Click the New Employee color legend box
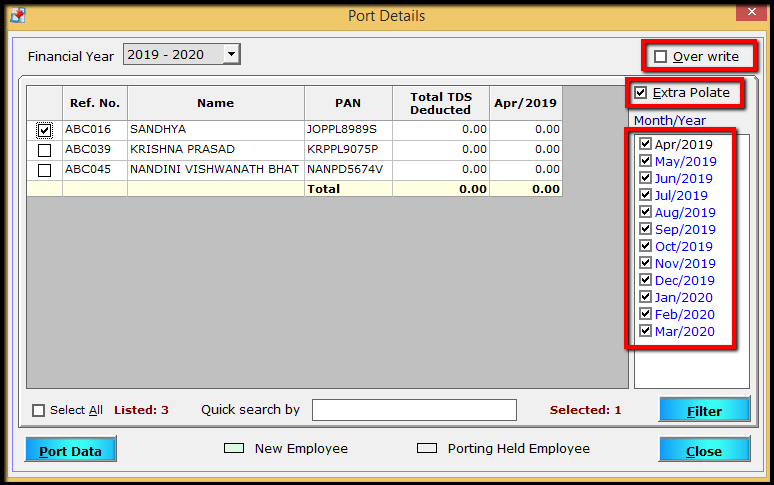The width and height of the screenshot is (774, 485). [234, 448]
